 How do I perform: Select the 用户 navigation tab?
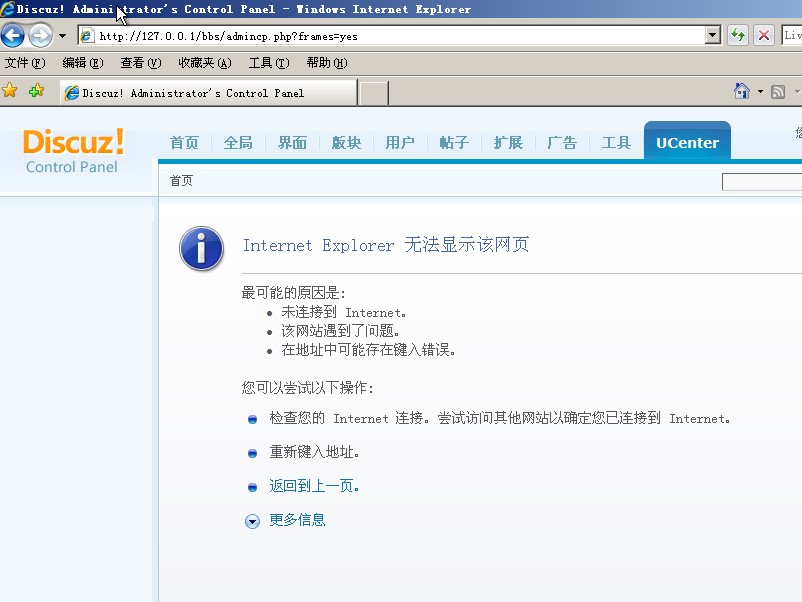400,142
